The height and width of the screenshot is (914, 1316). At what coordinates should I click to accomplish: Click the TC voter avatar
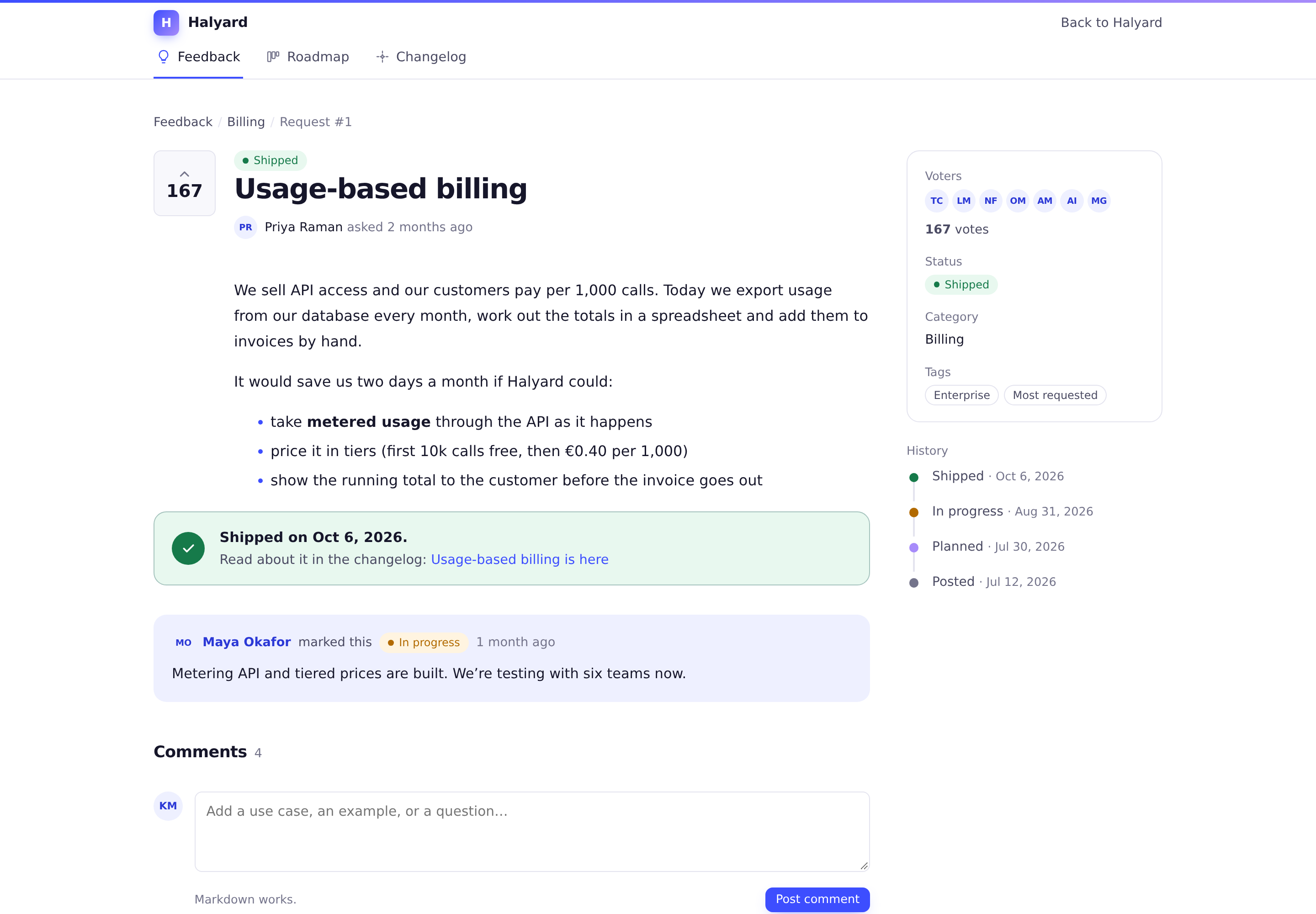(936, 201)
